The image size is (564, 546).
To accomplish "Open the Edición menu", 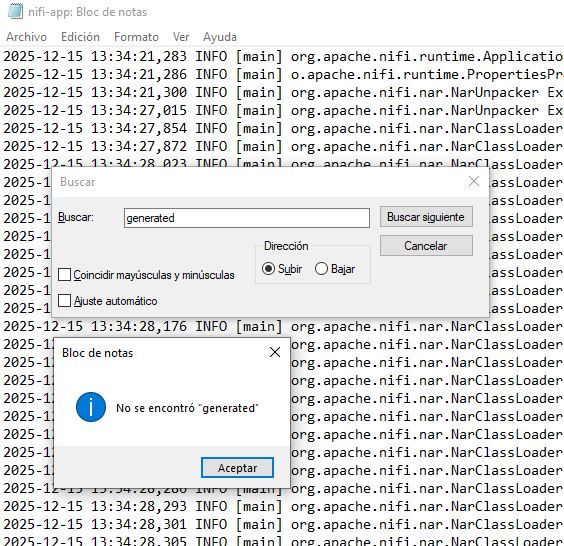I will (x=80, y=37).
